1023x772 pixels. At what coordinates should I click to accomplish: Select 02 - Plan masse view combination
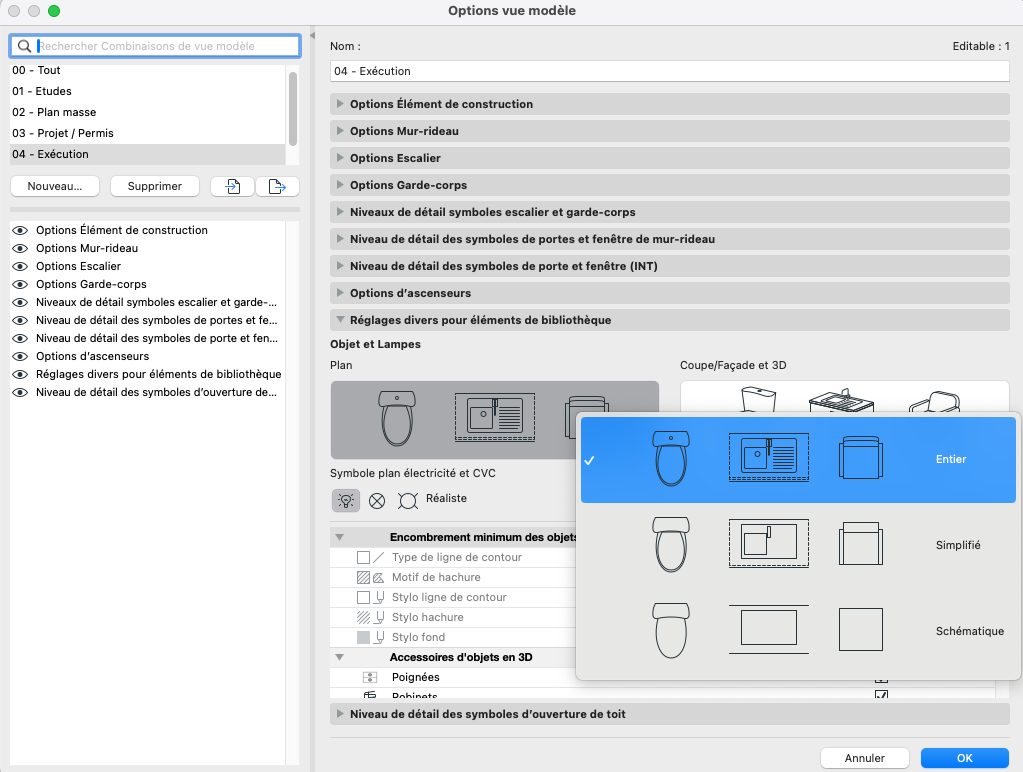tap(147, 112)
